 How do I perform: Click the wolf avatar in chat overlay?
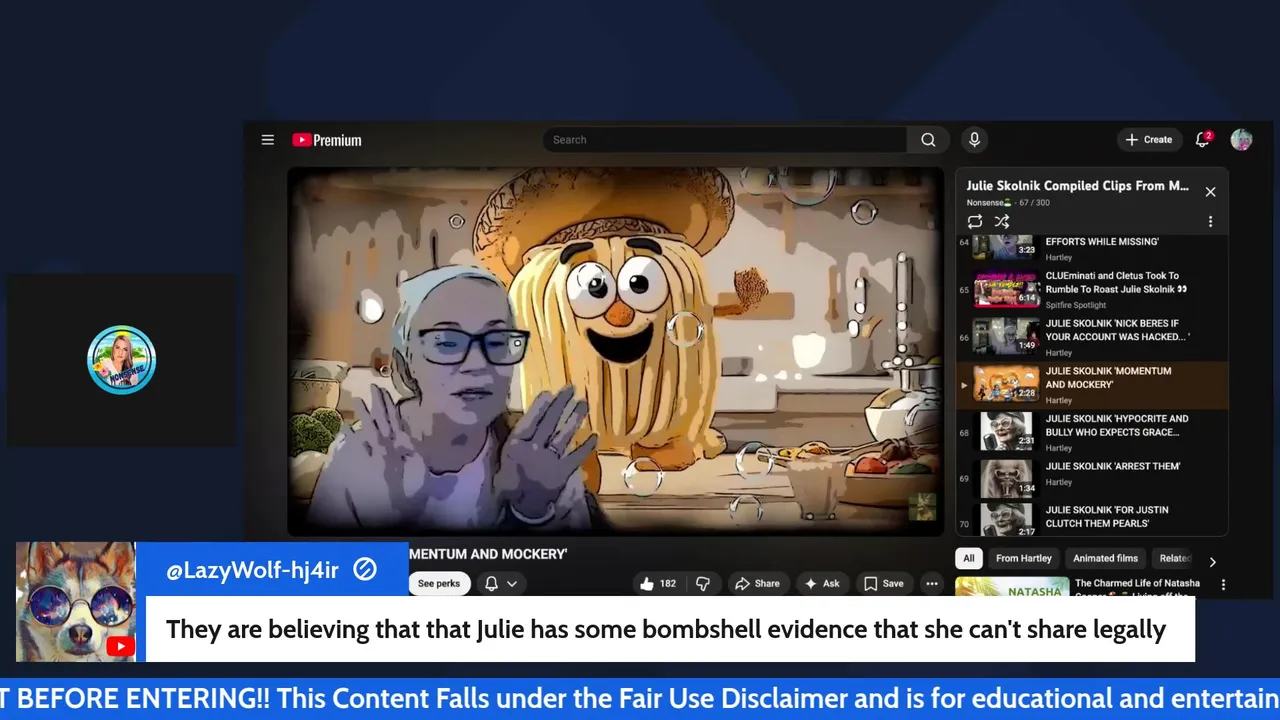(76, 602)
